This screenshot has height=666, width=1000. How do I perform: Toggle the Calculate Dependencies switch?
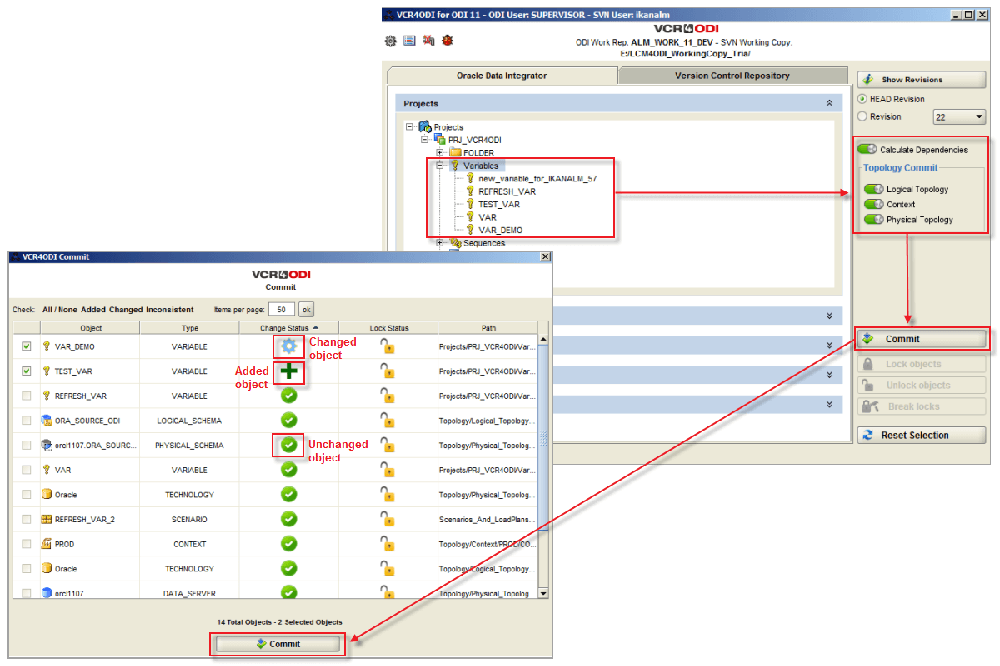(x=867, y=149)
